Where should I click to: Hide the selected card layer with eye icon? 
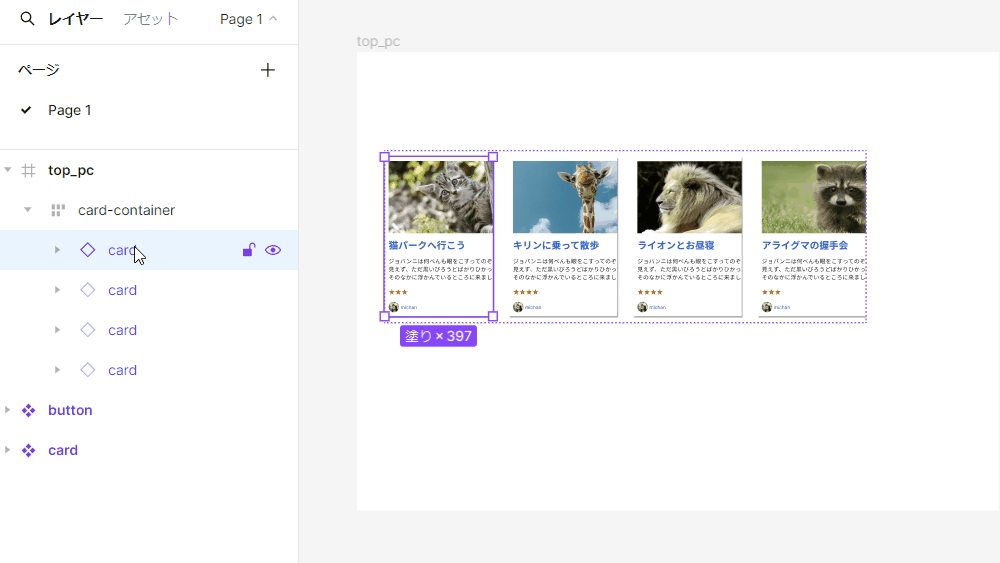(273, 250)
